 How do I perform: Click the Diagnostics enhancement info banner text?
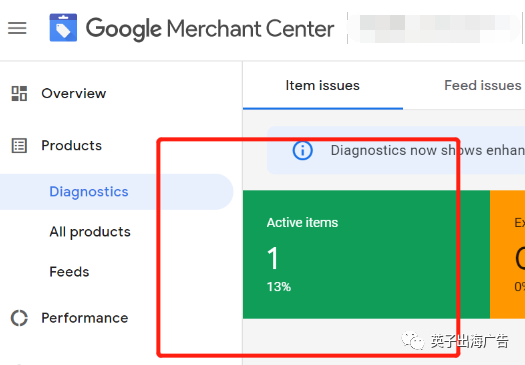[428, 150]
